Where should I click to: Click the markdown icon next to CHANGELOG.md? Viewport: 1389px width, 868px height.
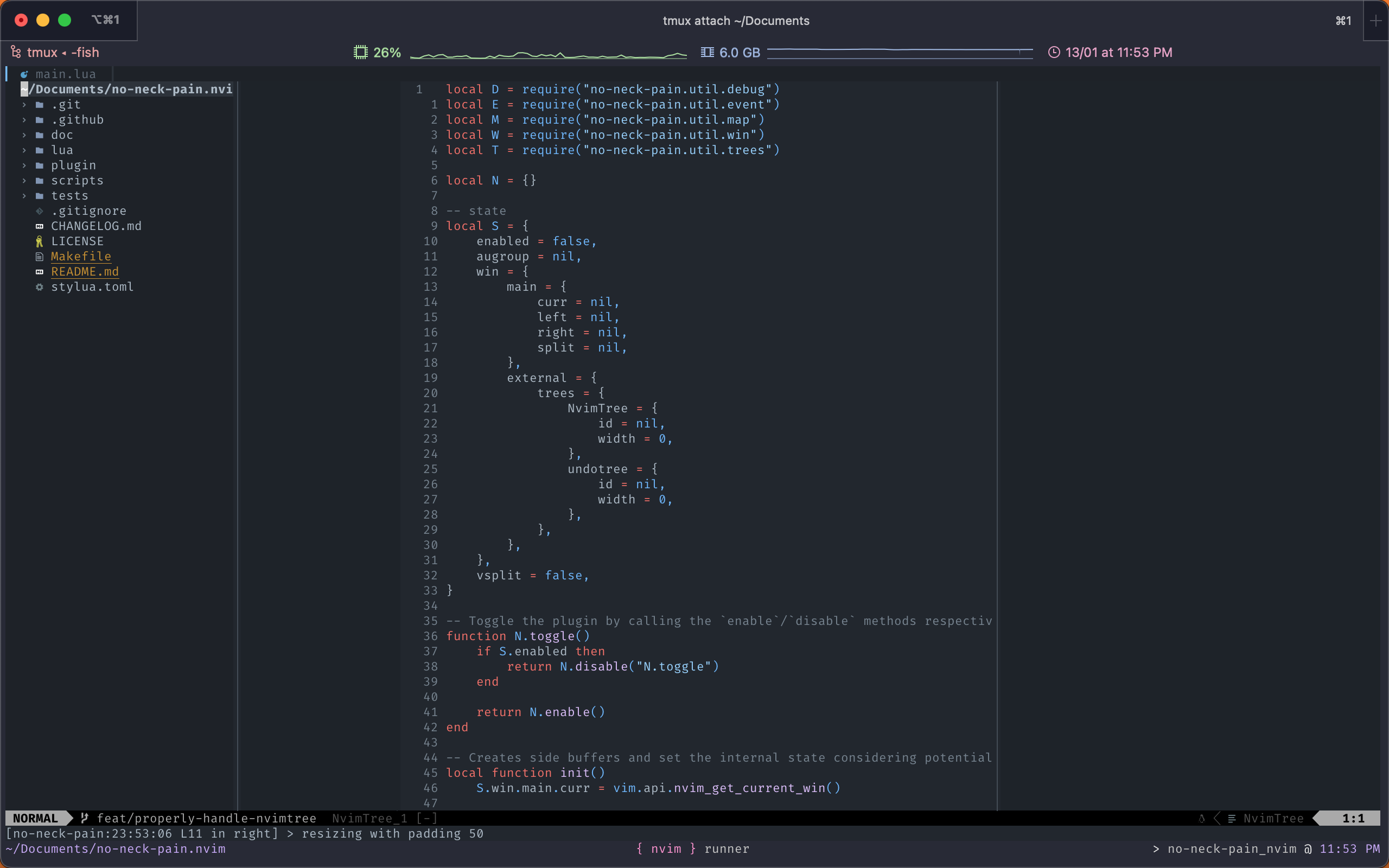[39, 226]
